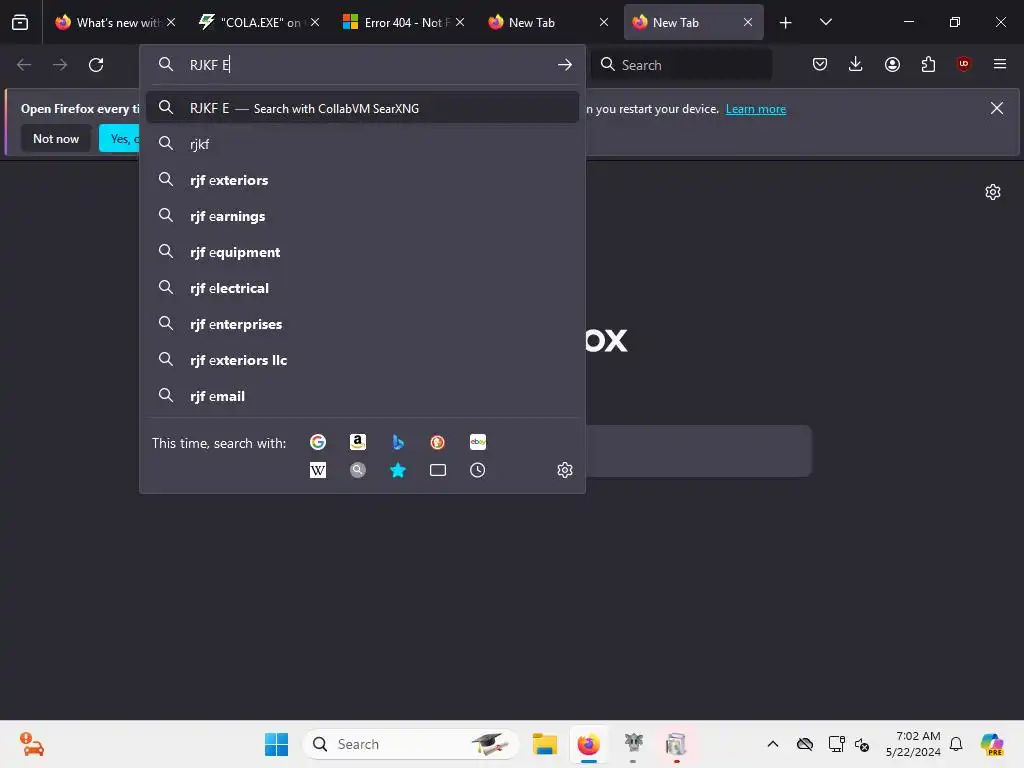This screenshot has height=768, width=1024.
Task: Click the Windows taskbar Search box
Action: (411, 744)
